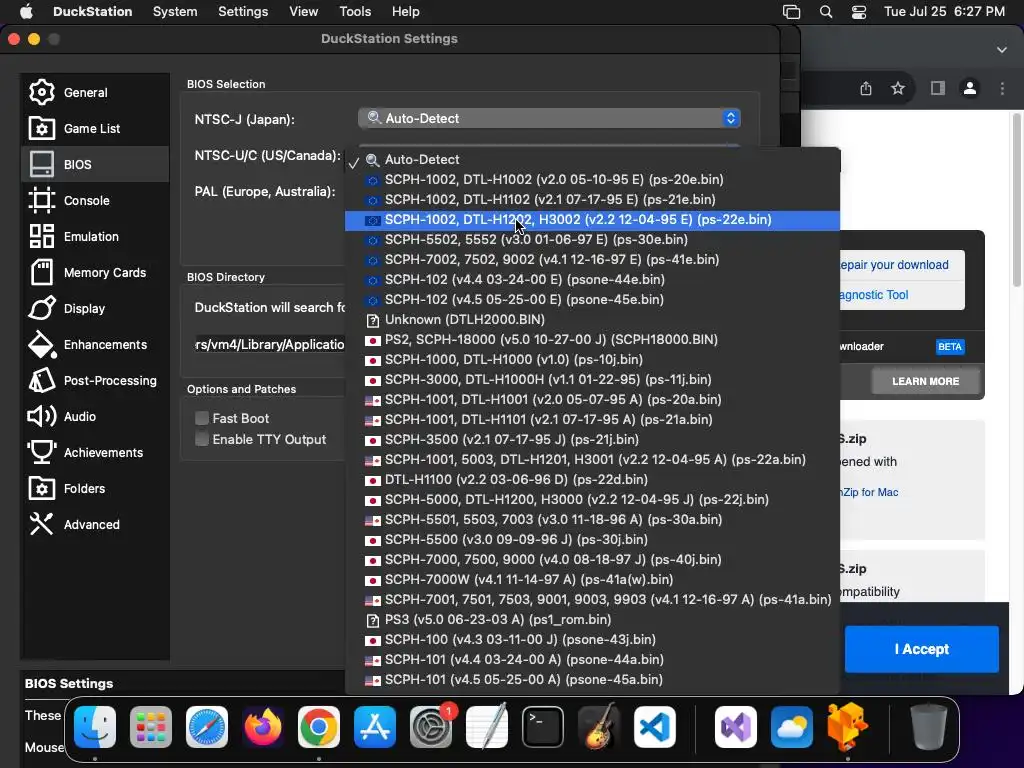Screen dimensions: 1024x768
Task: Select the ps-22j.bin BIOS entry
Action: [x=592, y=500]
